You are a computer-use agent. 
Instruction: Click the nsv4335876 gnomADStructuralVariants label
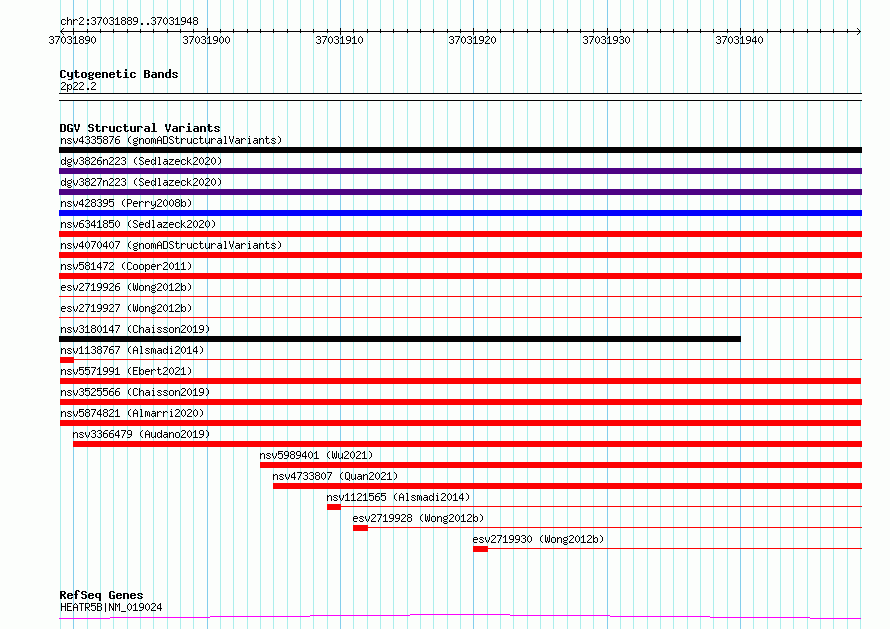pyautogui.click(x=171, y=140)
